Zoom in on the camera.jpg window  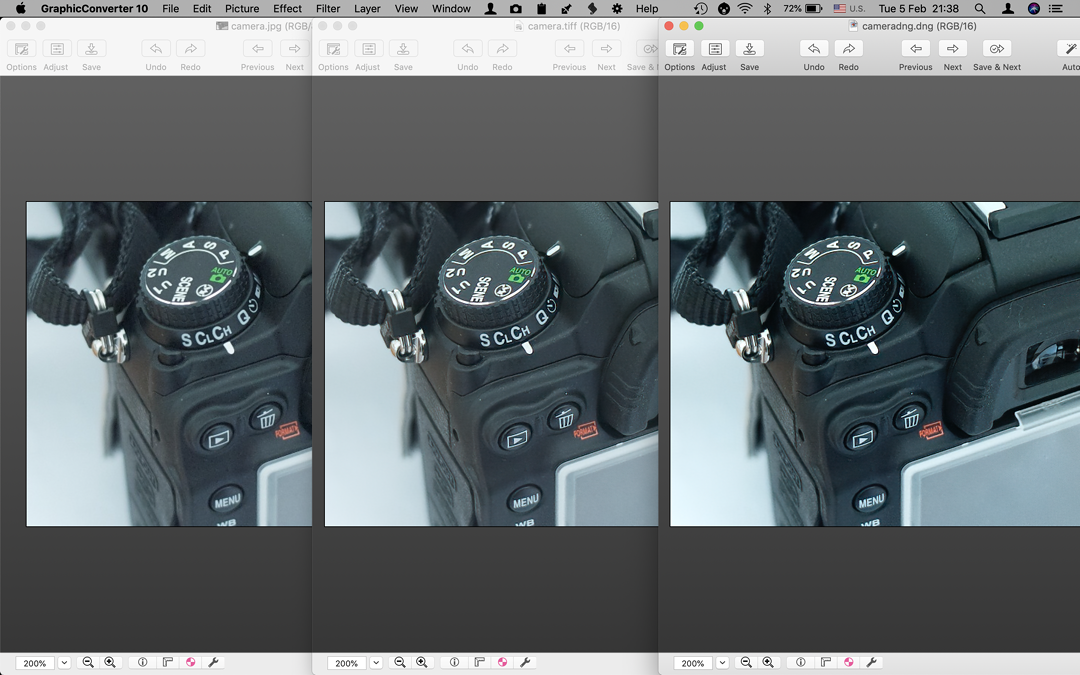pyautogui.click(x=110, y=662)
